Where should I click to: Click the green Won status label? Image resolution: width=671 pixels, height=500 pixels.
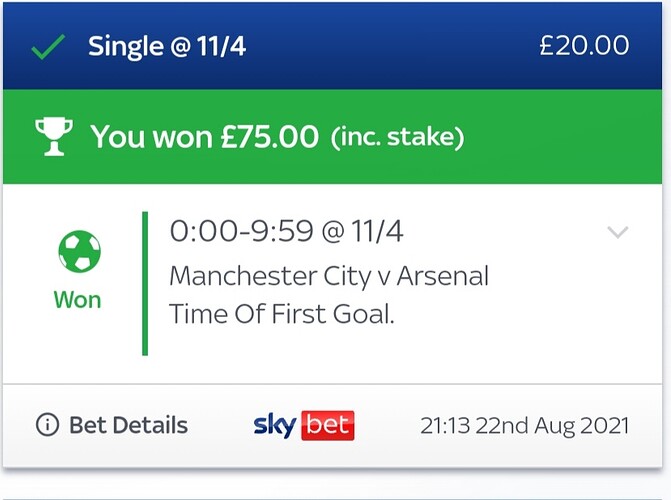tap(78, 300)
